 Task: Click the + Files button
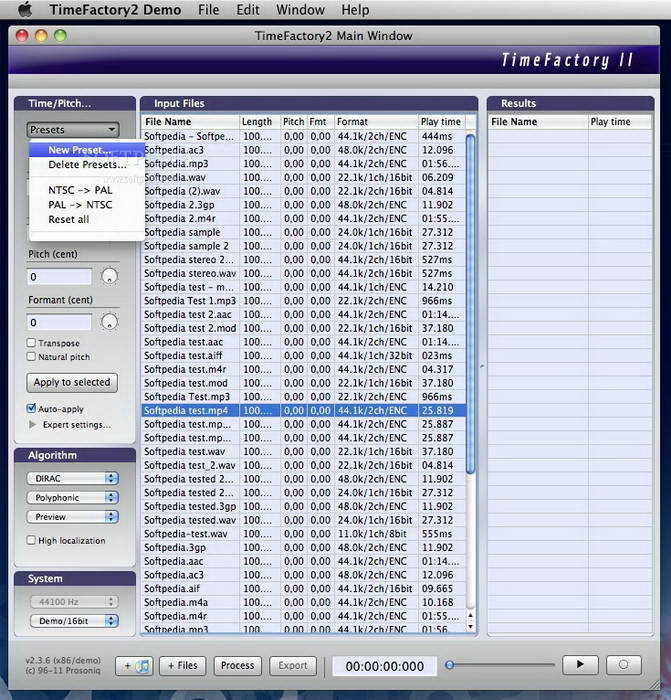click(x=183, y=666)
